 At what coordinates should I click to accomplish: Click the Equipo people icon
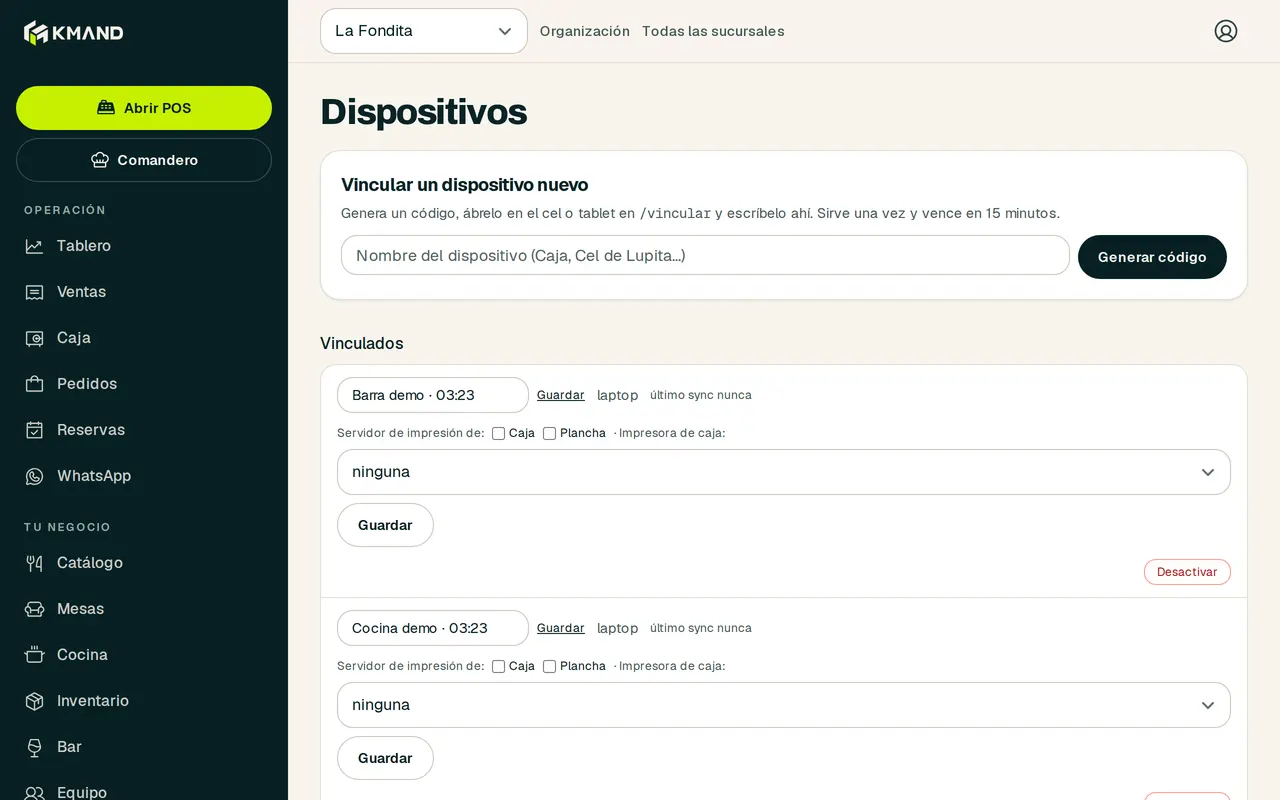pos(34,793)
